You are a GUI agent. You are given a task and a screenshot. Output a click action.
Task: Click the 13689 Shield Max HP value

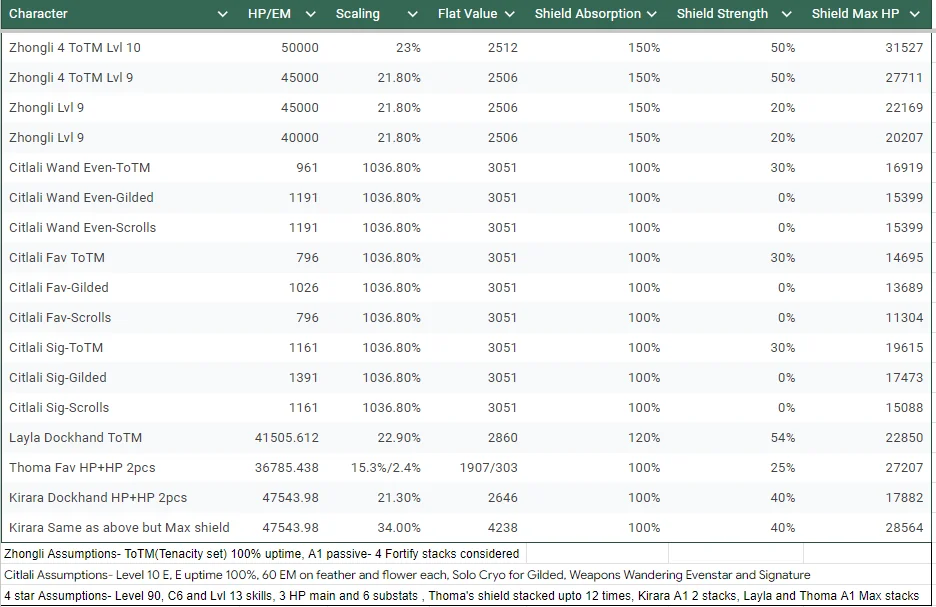904,288
